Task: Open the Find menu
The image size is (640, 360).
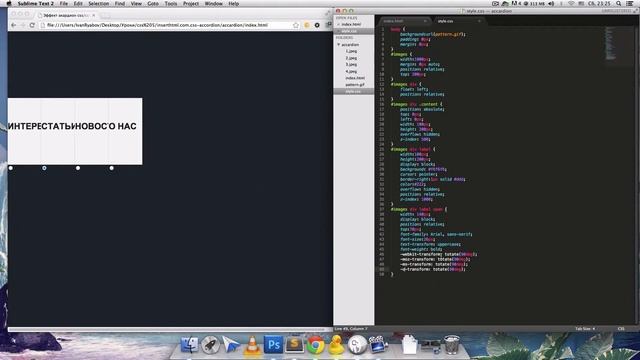Action: pyautogui.click(x=120, y=3)
